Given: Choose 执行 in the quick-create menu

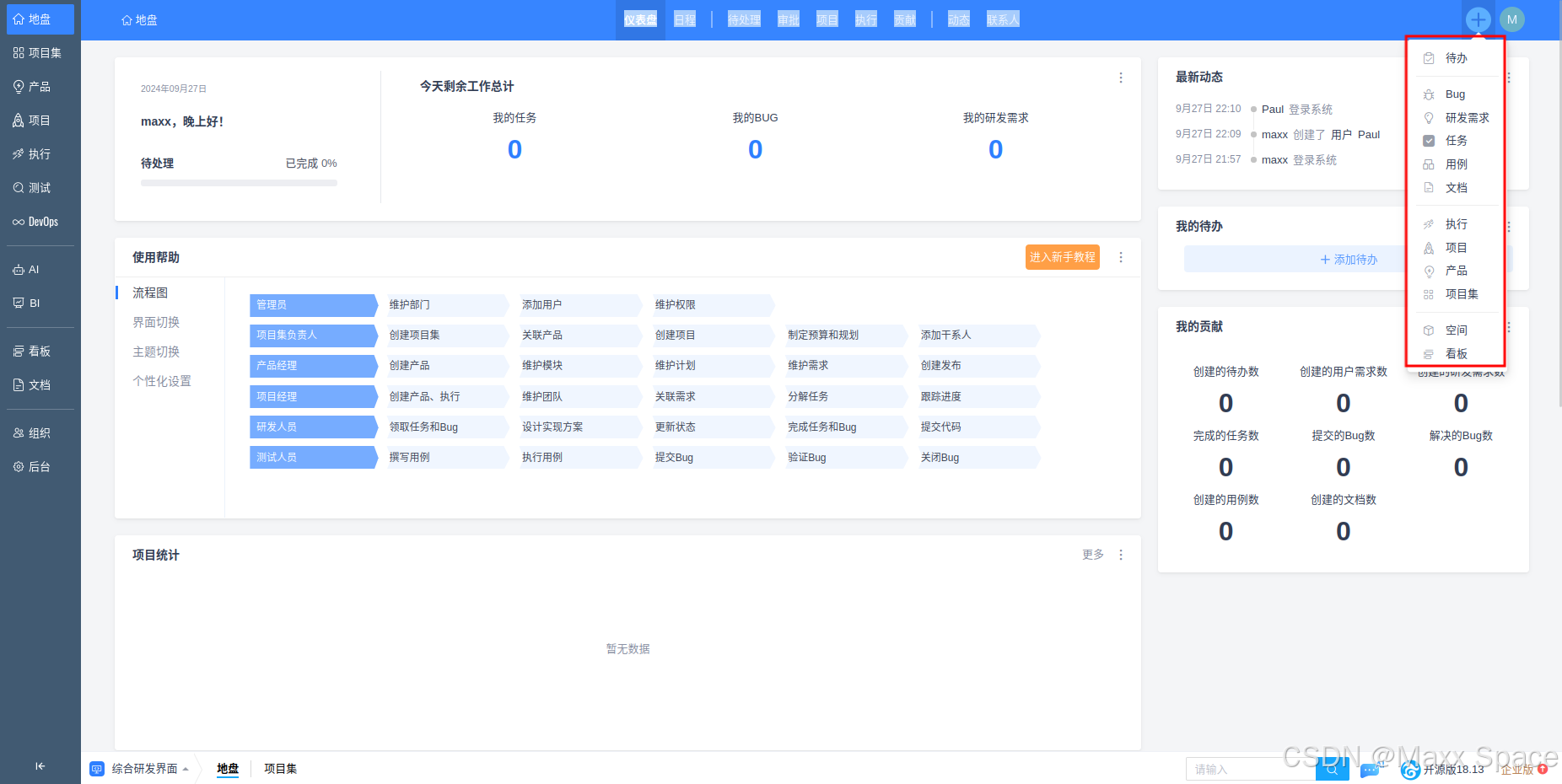Looking at the screenshot, I should click(x=1456, y=224).
